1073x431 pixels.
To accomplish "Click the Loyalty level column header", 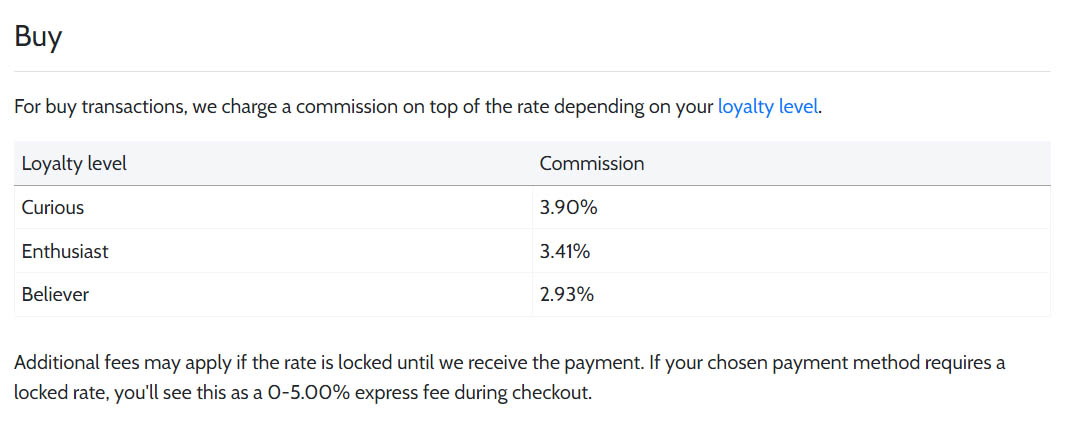I will 74,164.
